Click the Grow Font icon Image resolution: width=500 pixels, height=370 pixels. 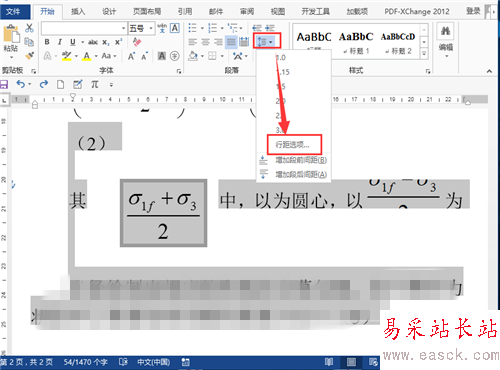[x=131, y=56]
